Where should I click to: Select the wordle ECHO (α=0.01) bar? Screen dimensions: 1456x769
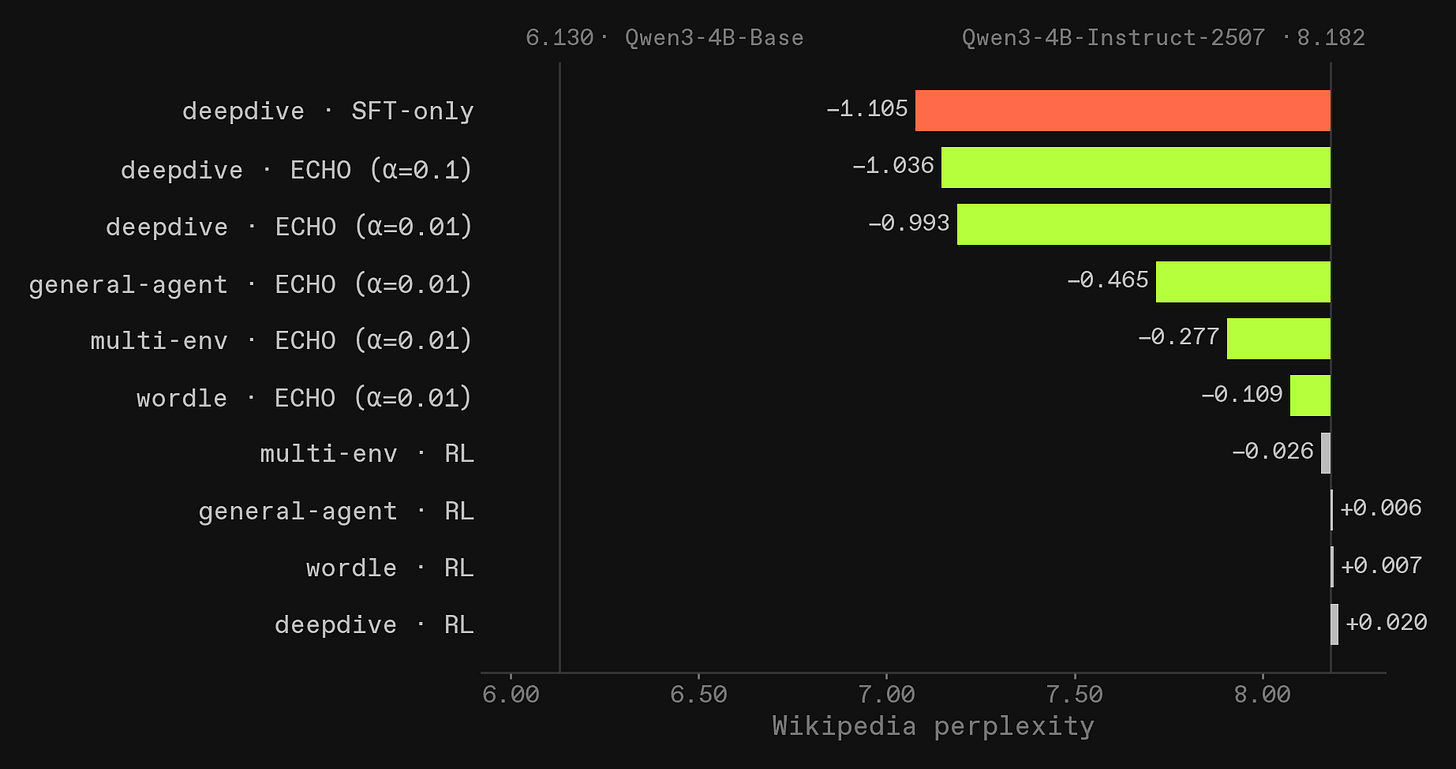point(1310,395)
